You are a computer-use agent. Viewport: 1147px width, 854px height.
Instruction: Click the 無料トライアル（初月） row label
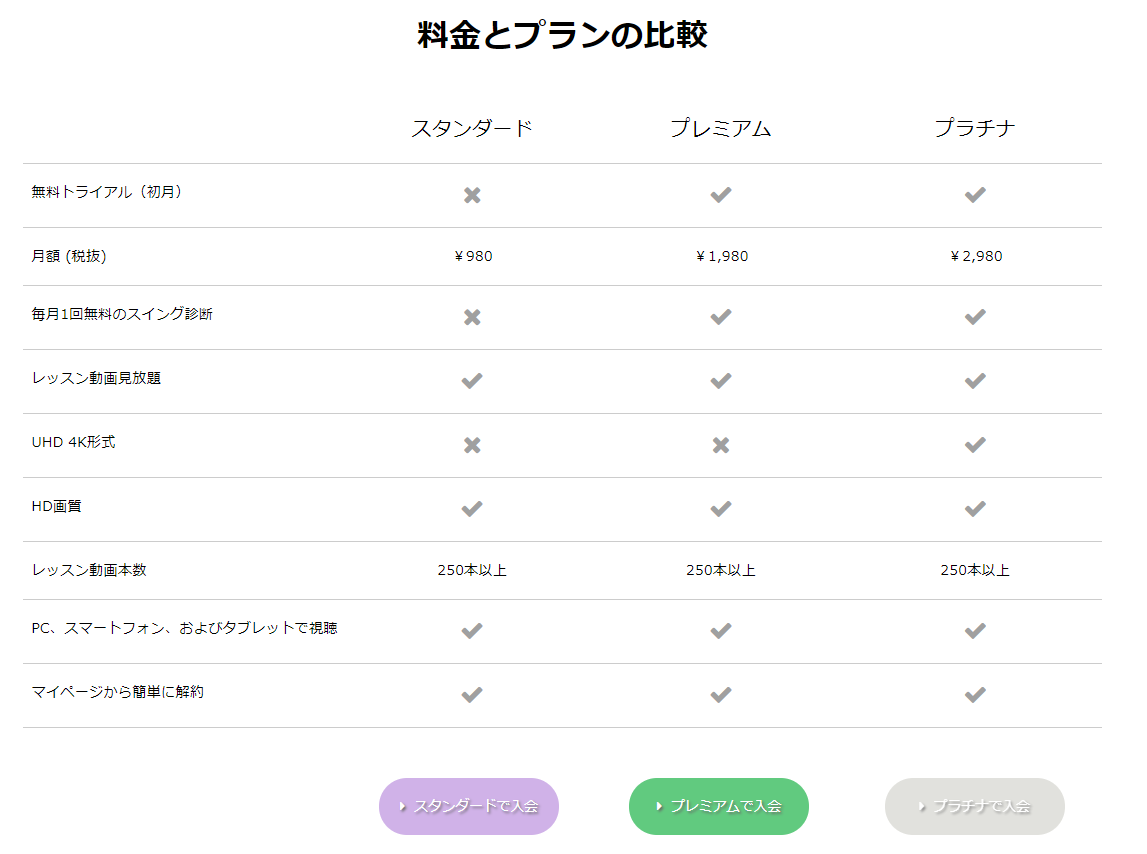[x=106, y=192]
